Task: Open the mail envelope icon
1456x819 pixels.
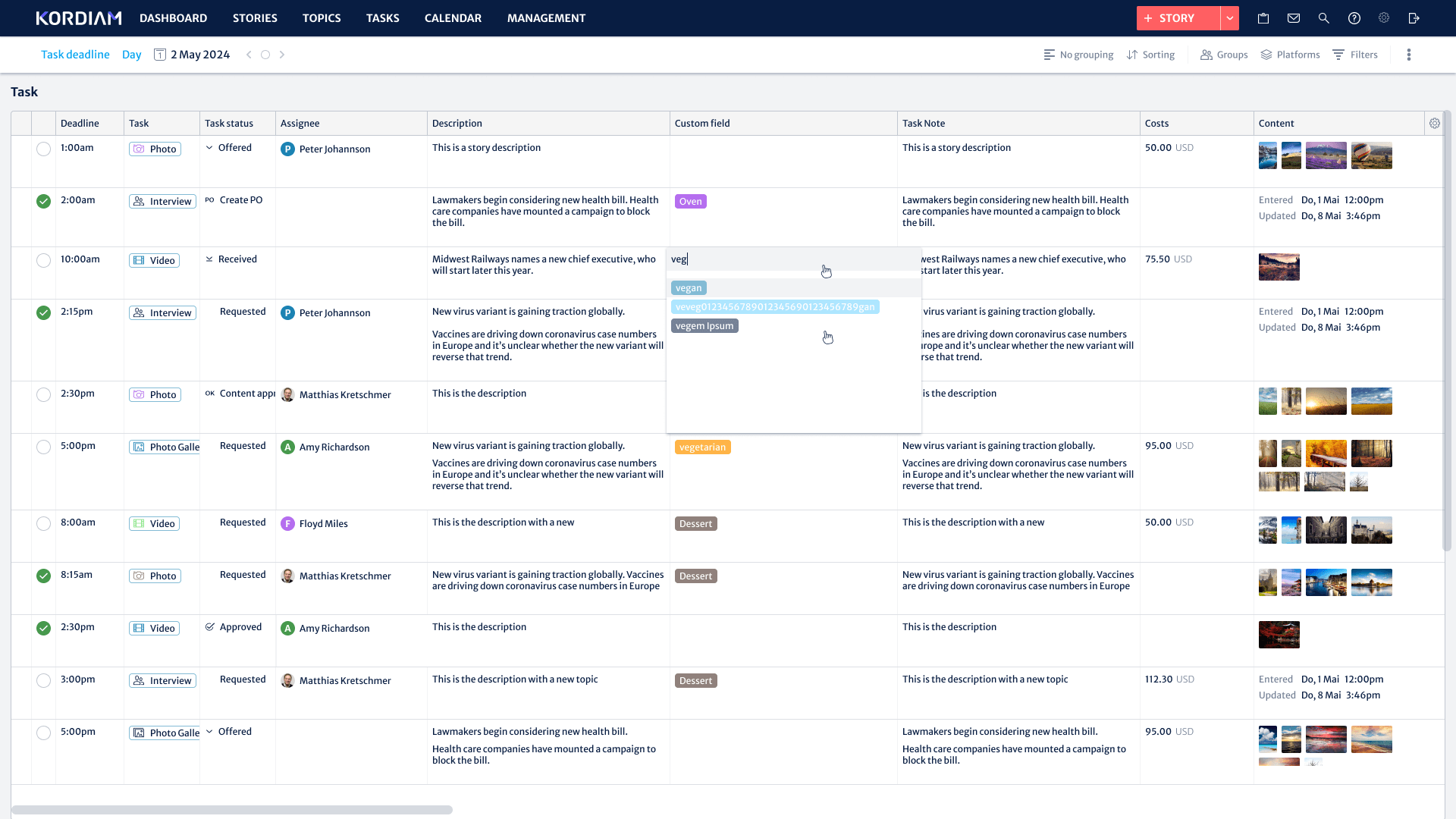Action: pyautogui.click(x=1294, y=18)
